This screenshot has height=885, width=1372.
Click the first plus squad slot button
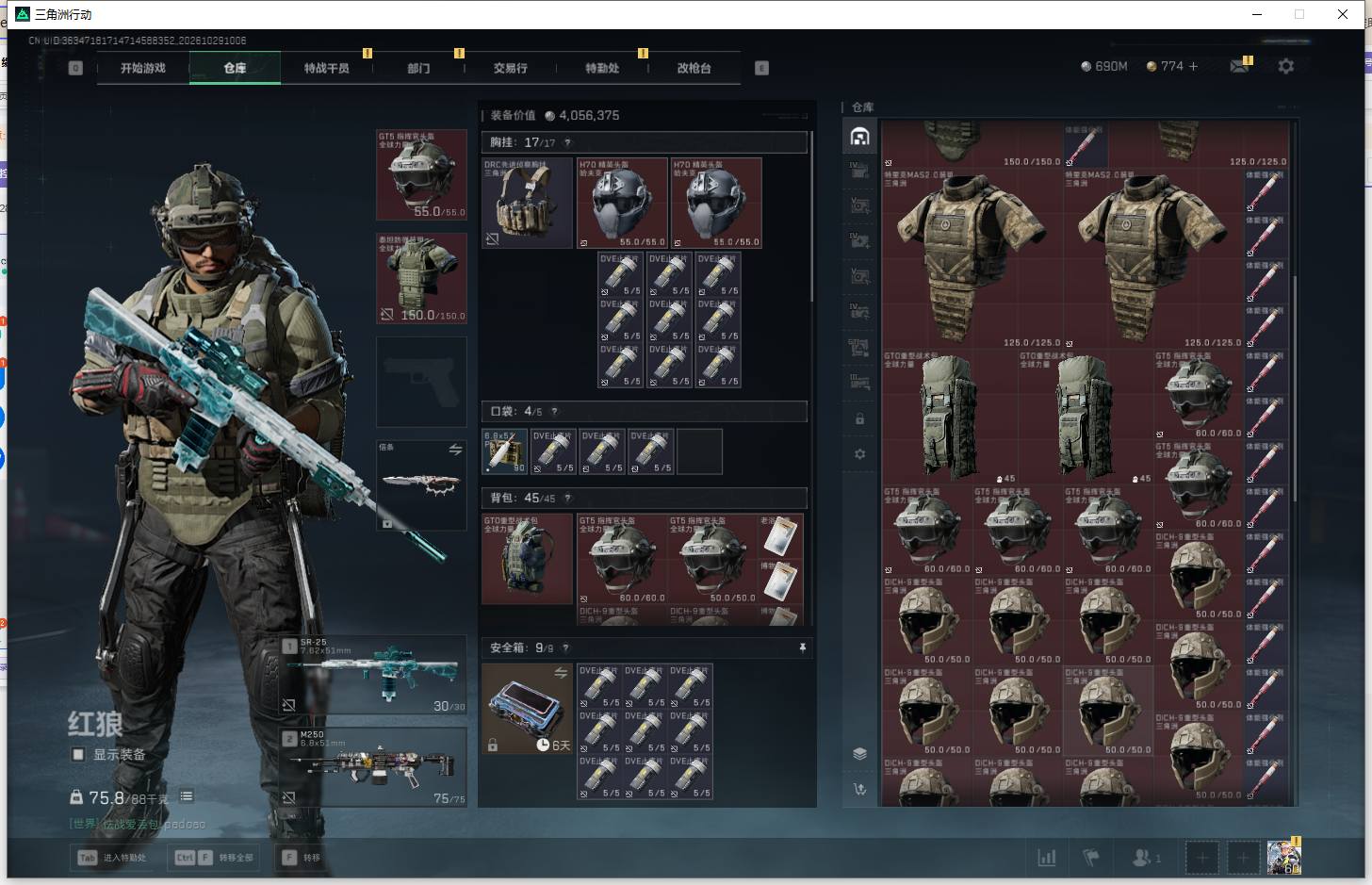click(1201, 858)
